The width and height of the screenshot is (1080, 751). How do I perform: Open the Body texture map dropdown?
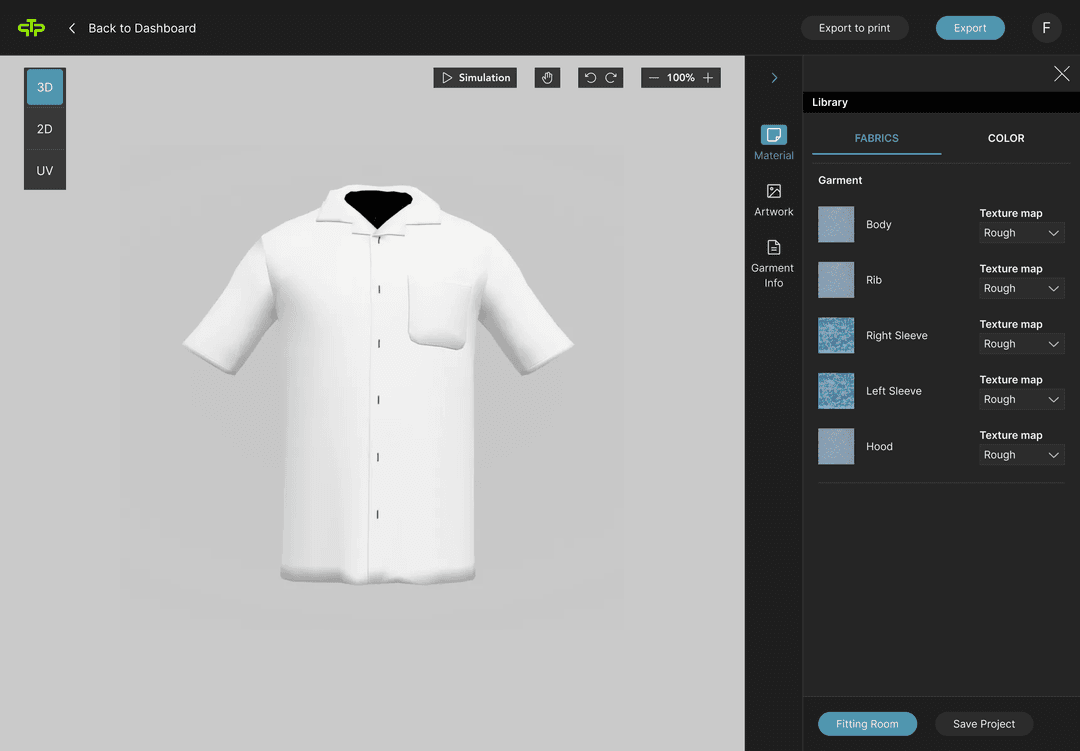(1021, 232)
